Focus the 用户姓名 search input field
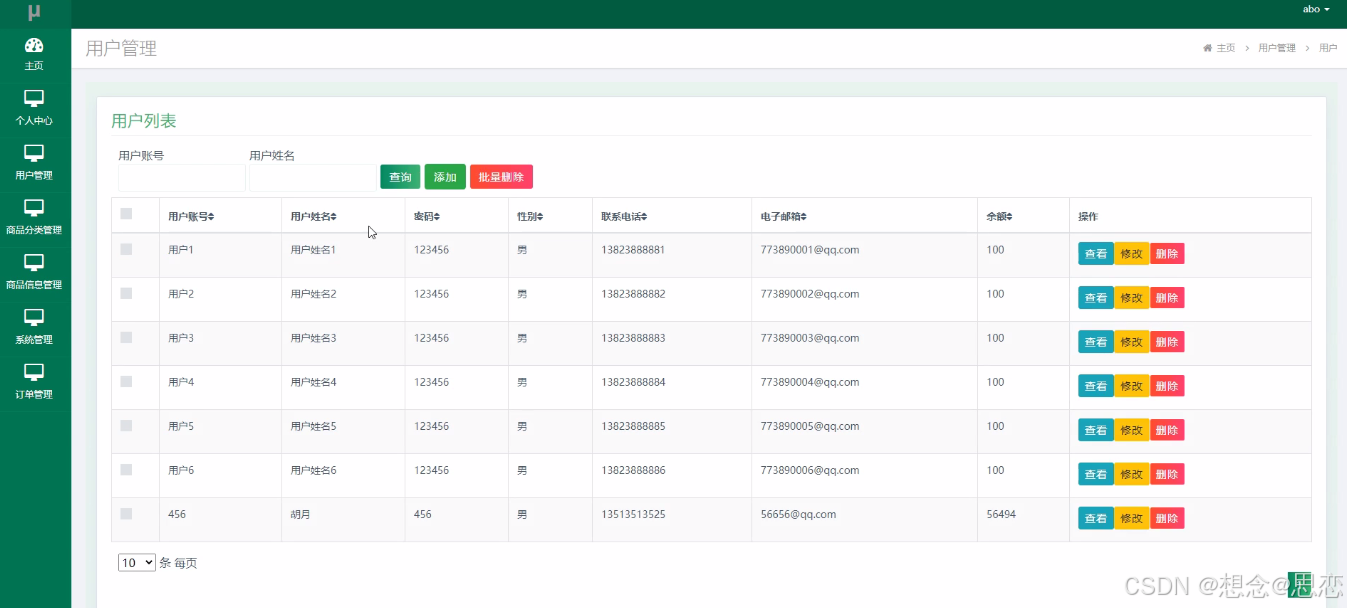 [313, 178]
